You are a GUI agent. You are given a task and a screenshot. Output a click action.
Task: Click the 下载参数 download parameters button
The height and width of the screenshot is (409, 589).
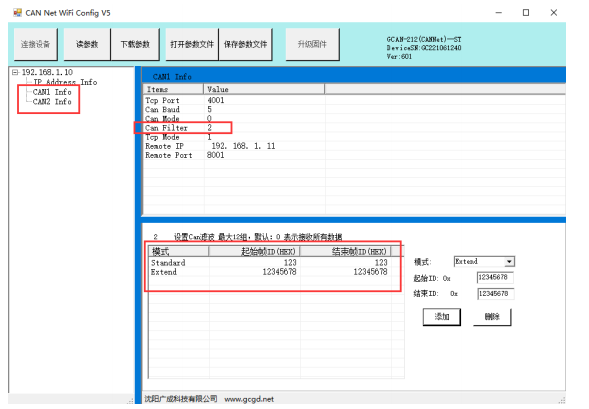click(x=135, y=44)
